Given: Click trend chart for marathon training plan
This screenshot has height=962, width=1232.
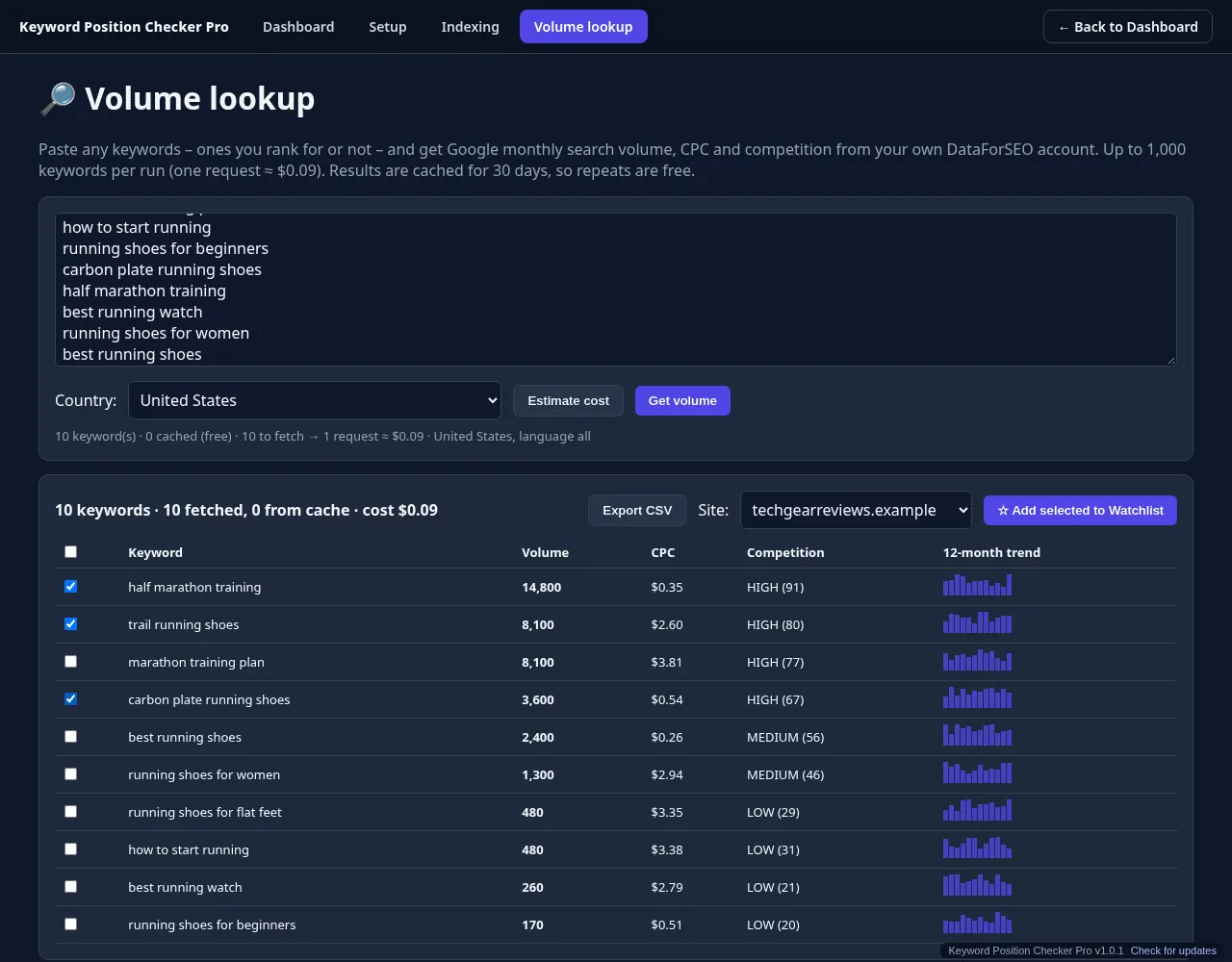Looking at the screenshot, I should coord(977,660).
